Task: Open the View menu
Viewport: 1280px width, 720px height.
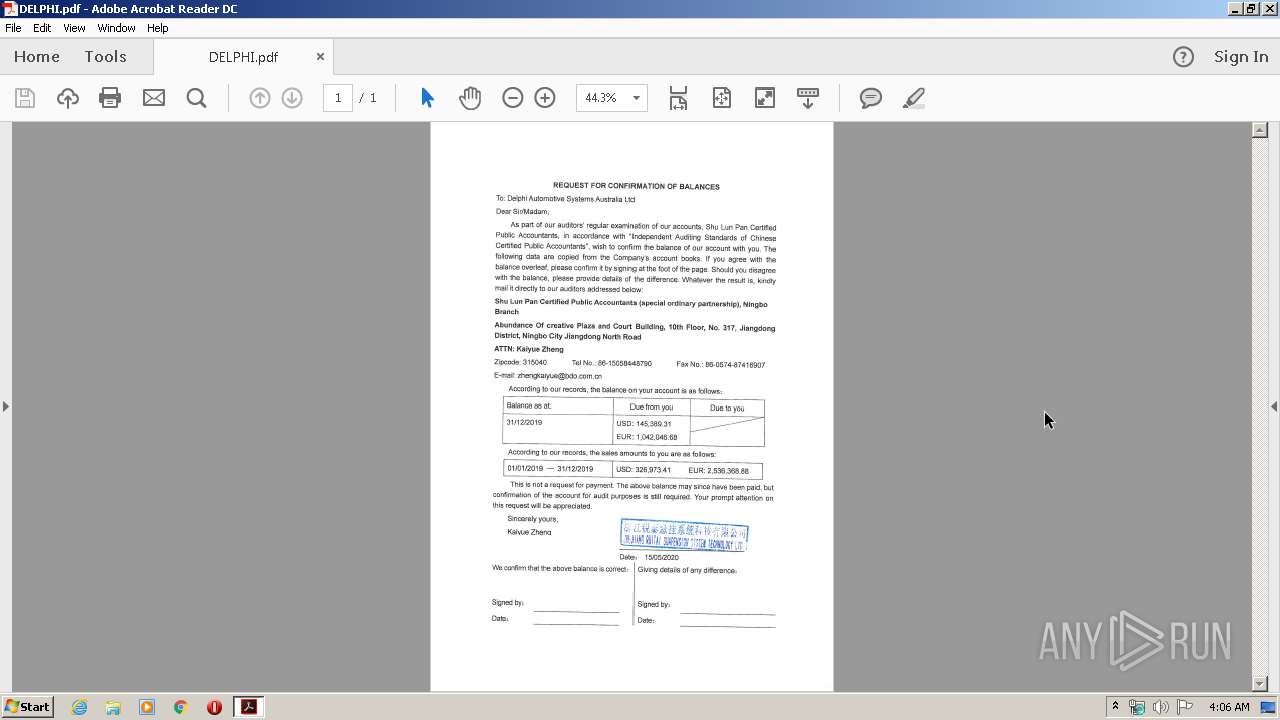Action: click(75, 28)
